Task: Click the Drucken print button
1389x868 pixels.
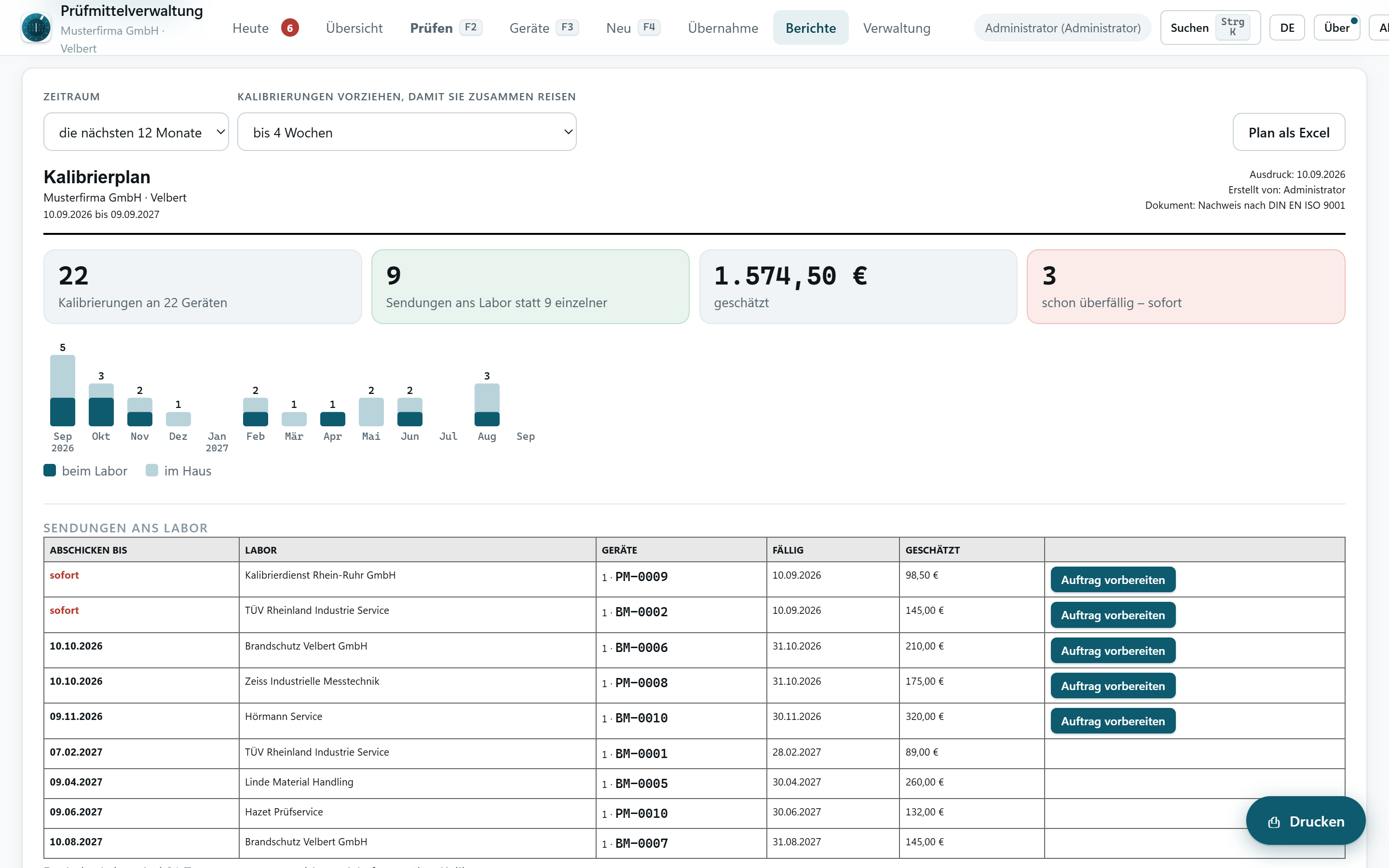Action: click(1305, 821)
